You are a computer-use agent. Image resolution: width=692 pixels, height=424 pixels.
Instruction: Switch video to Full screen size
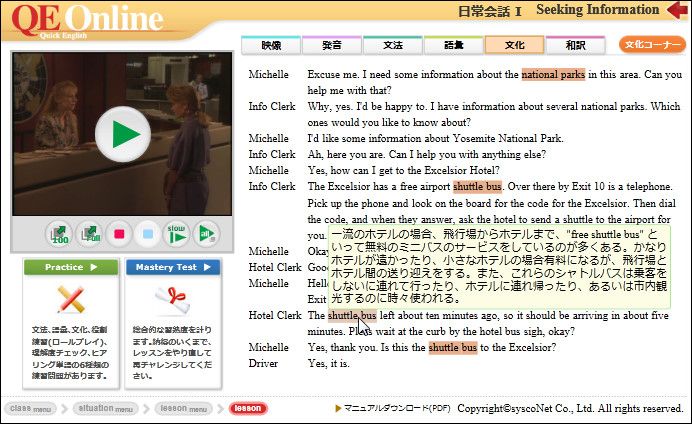pos(90,234)
